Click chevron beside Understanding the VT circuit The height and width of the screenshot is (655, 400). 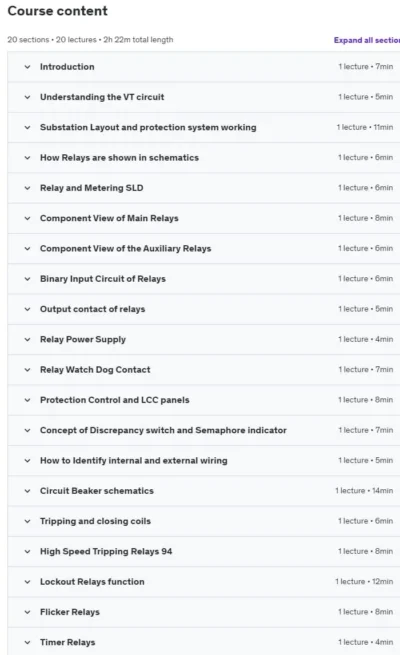(27, 97)
